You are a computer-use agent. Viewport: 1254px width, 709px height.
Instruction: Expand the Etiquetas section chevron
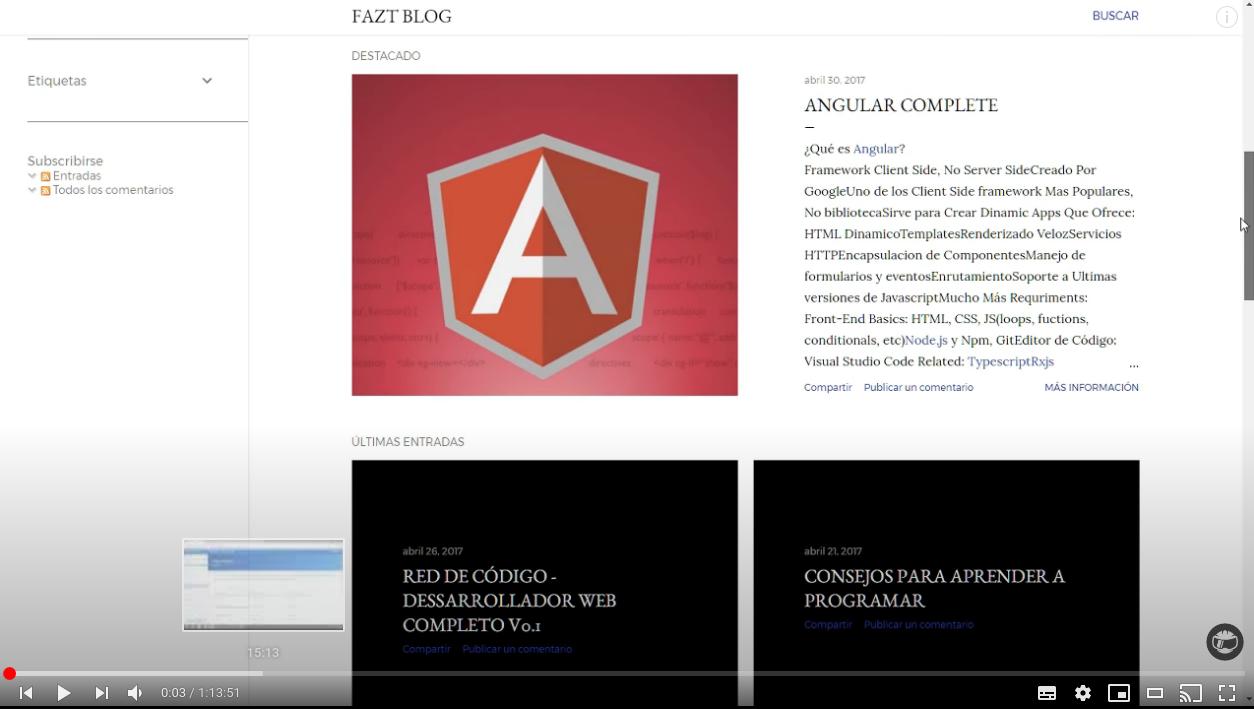(x=207, y=81)
